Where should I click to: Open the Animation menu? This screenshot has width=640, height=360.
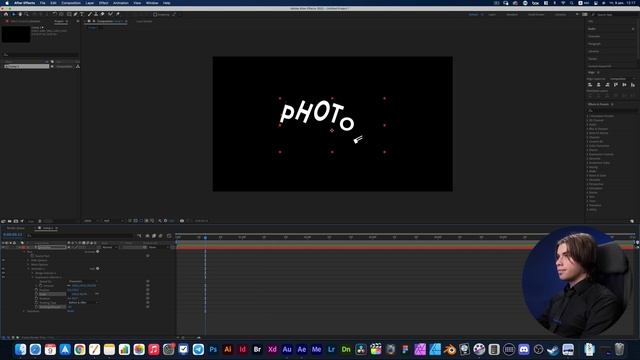120,3
